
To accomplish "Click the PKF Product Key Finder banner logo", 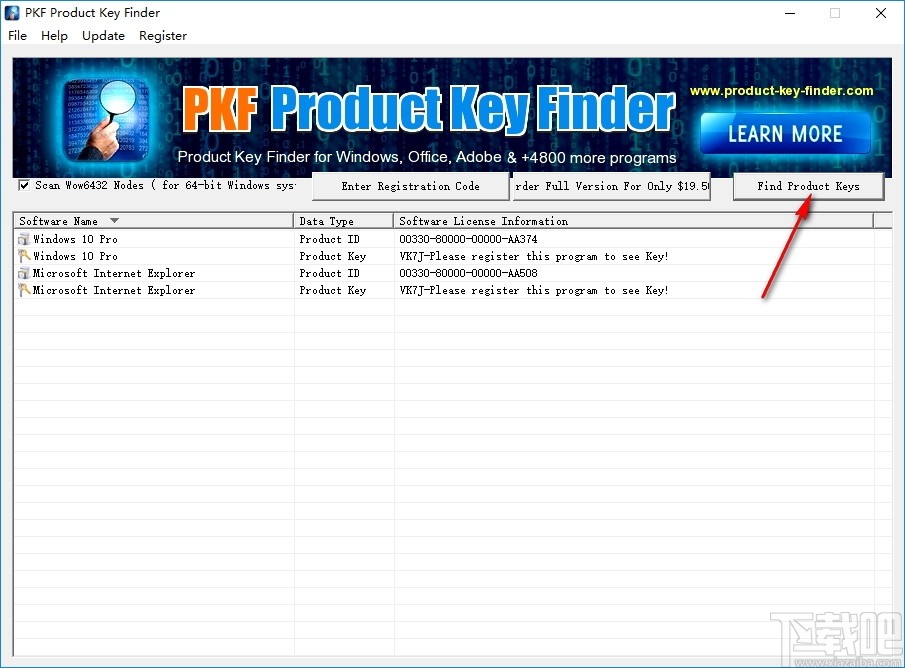I will 430,110.
